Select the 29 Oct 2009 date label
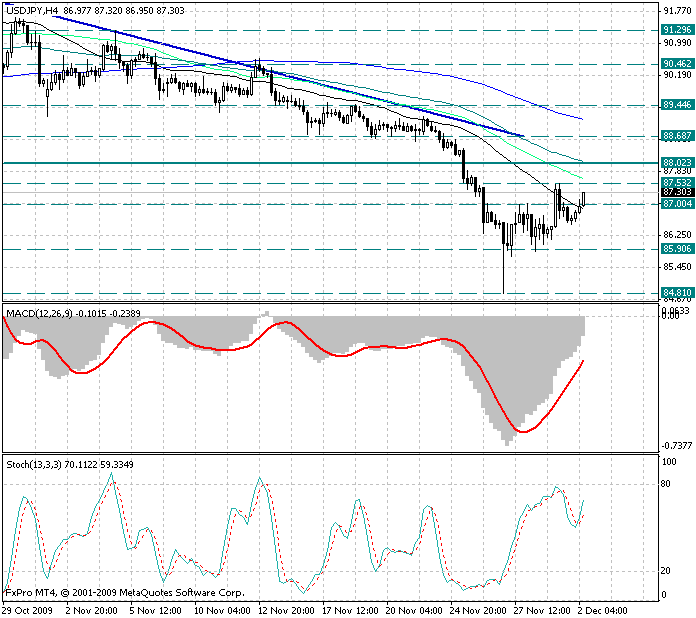This screenshot has width=696, height=618. coord(27,609)
